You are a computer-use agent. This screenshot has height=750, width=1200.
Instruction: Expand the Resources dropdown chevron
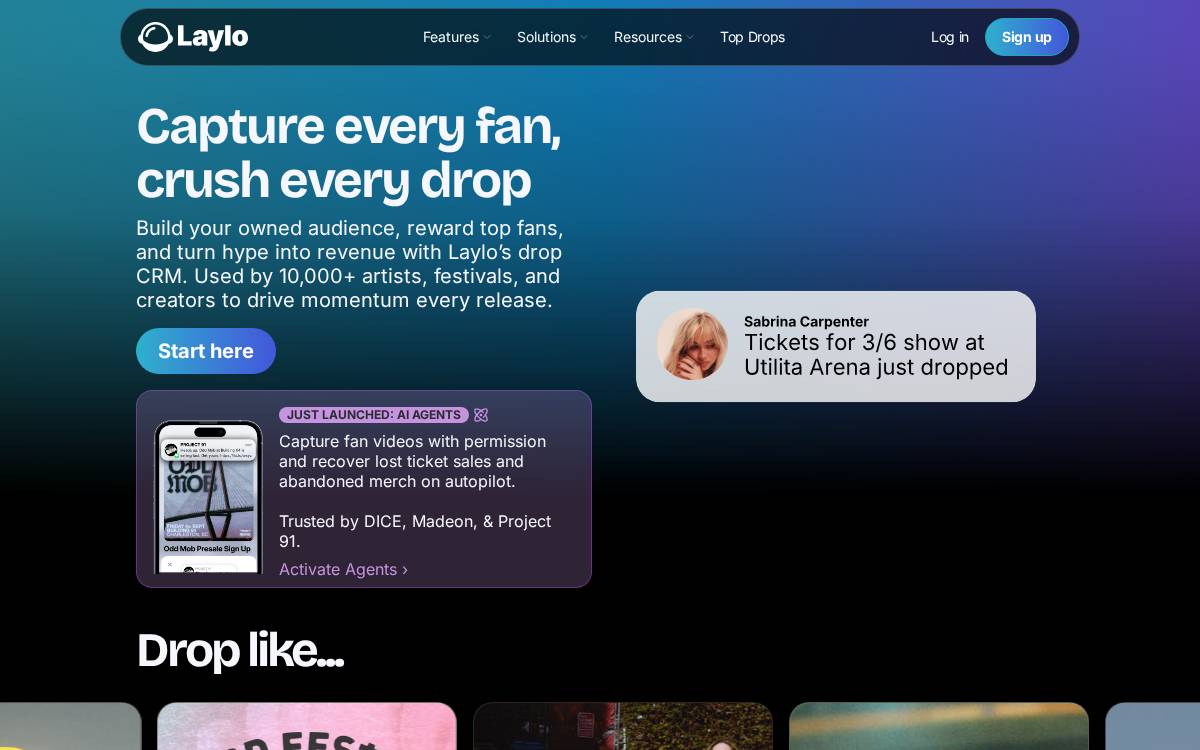point(690,38)
